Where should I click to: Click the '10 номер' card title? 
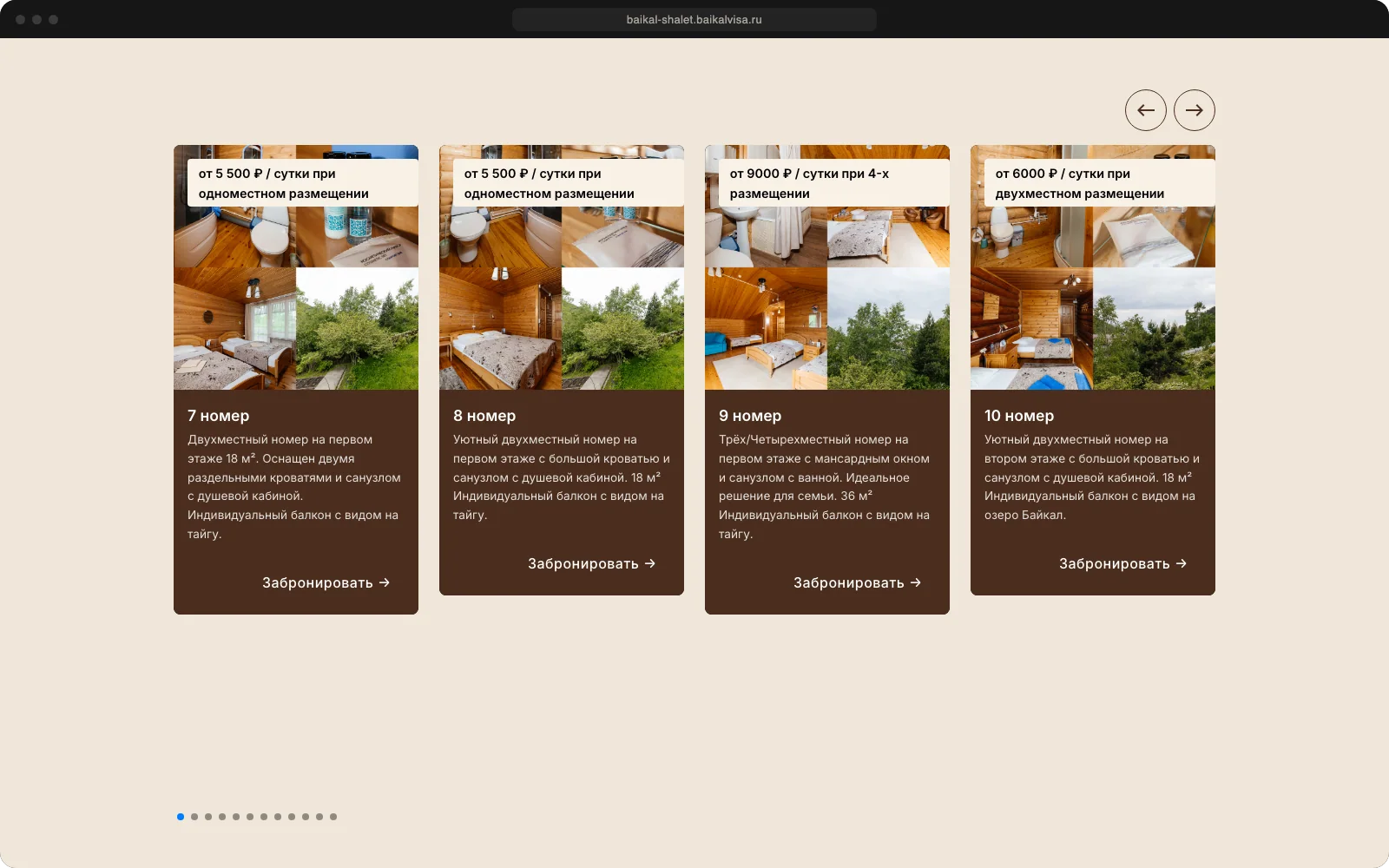1019,416
